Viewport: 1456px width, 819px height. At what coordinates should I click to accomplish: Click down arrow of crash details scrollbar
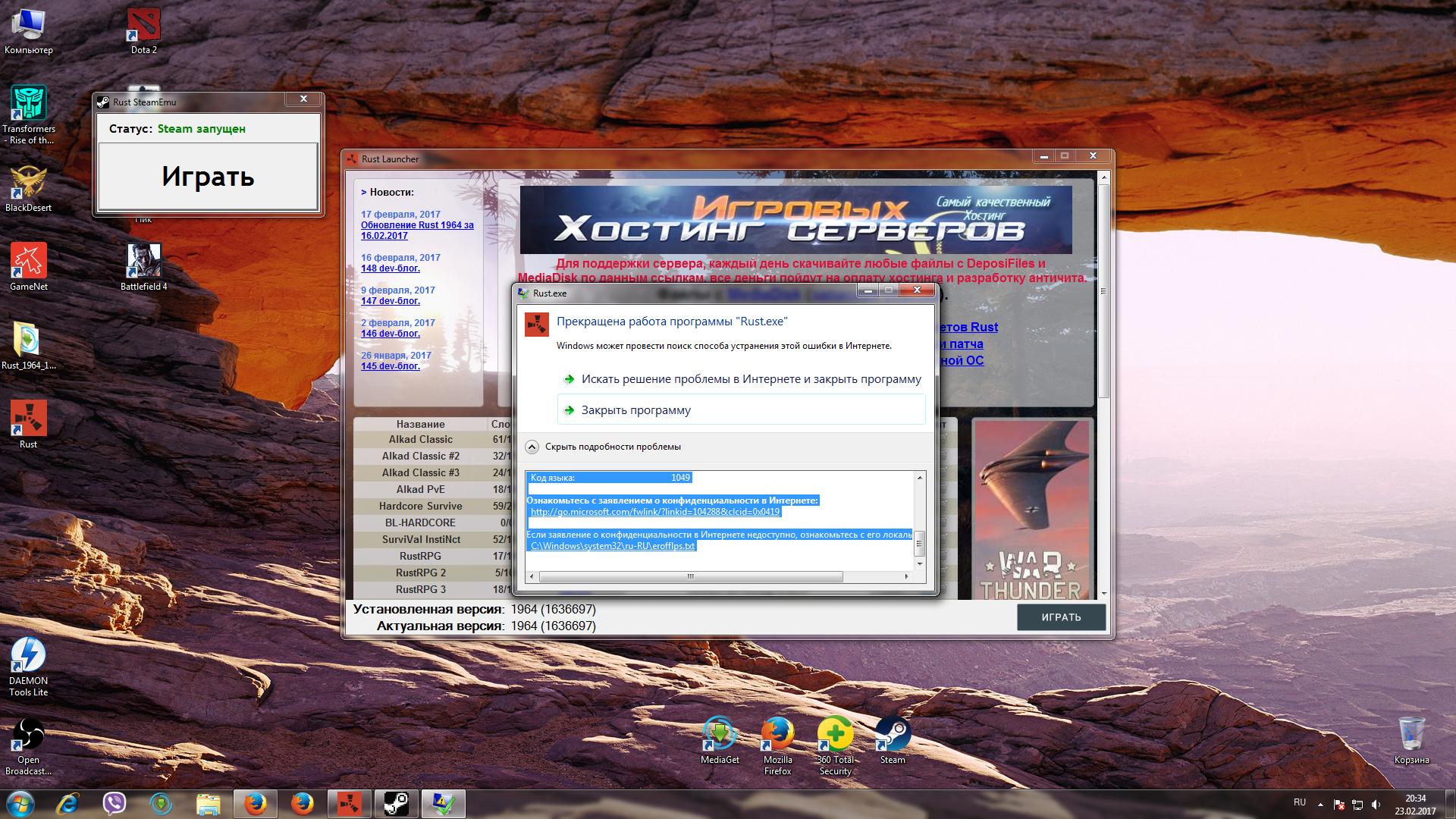(x=919, y=563)
